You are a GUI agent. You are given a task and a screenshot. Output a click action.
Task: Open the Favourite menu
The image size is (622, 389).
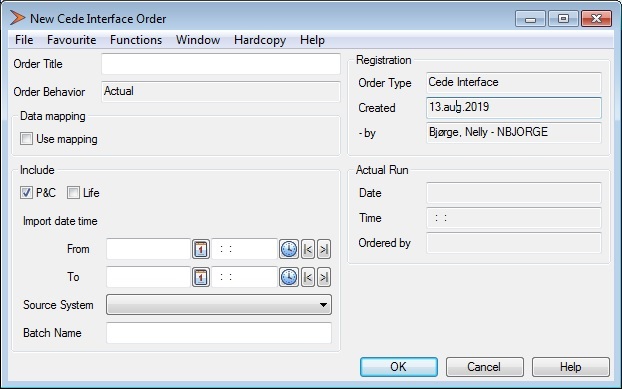tap(71, 40)
